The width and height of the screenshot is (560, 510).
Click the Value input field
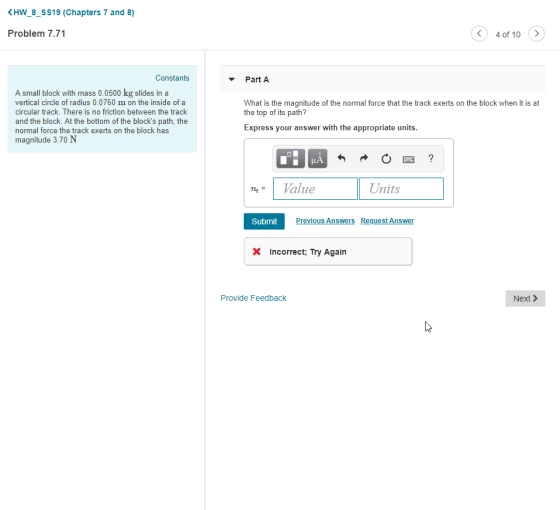point(315,189)
